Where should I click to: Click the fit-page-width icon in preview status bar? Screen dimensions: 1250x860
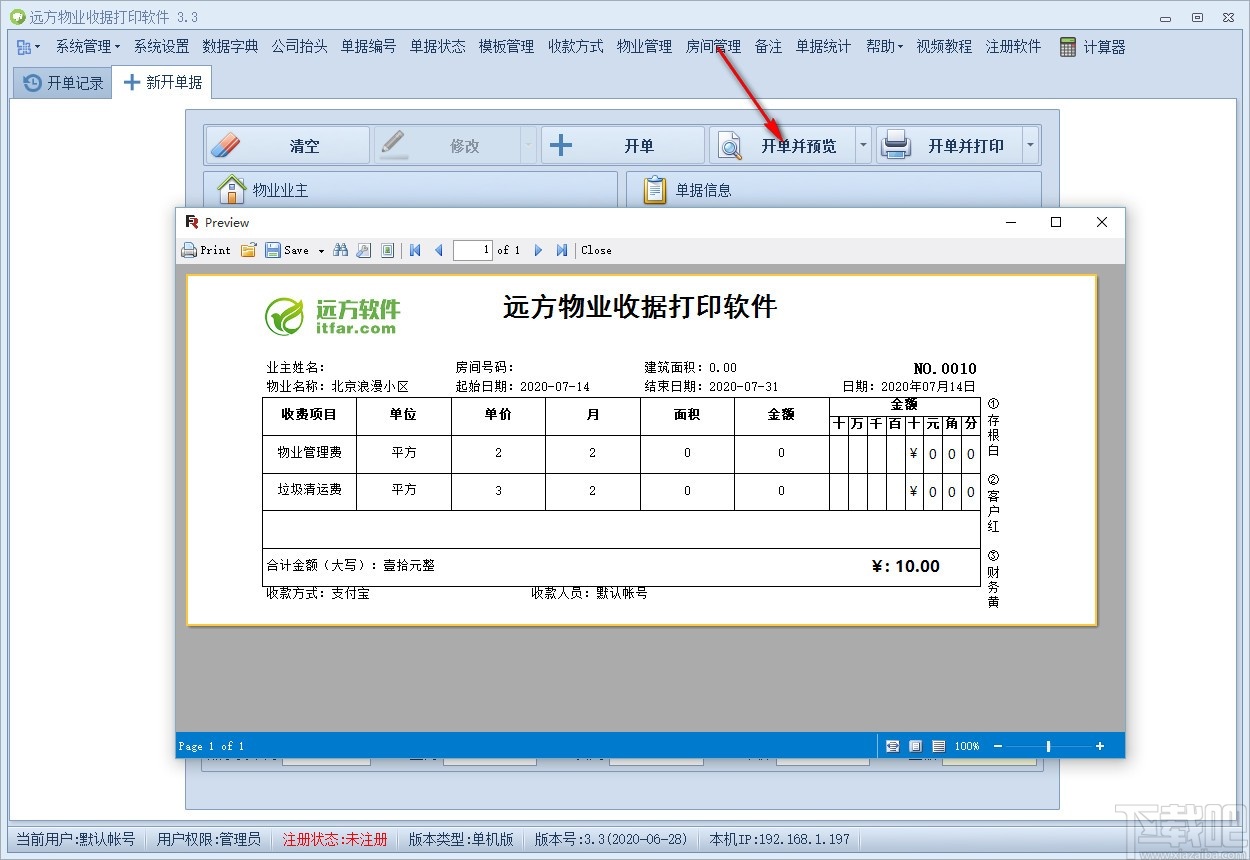click(x=893, y=746)
